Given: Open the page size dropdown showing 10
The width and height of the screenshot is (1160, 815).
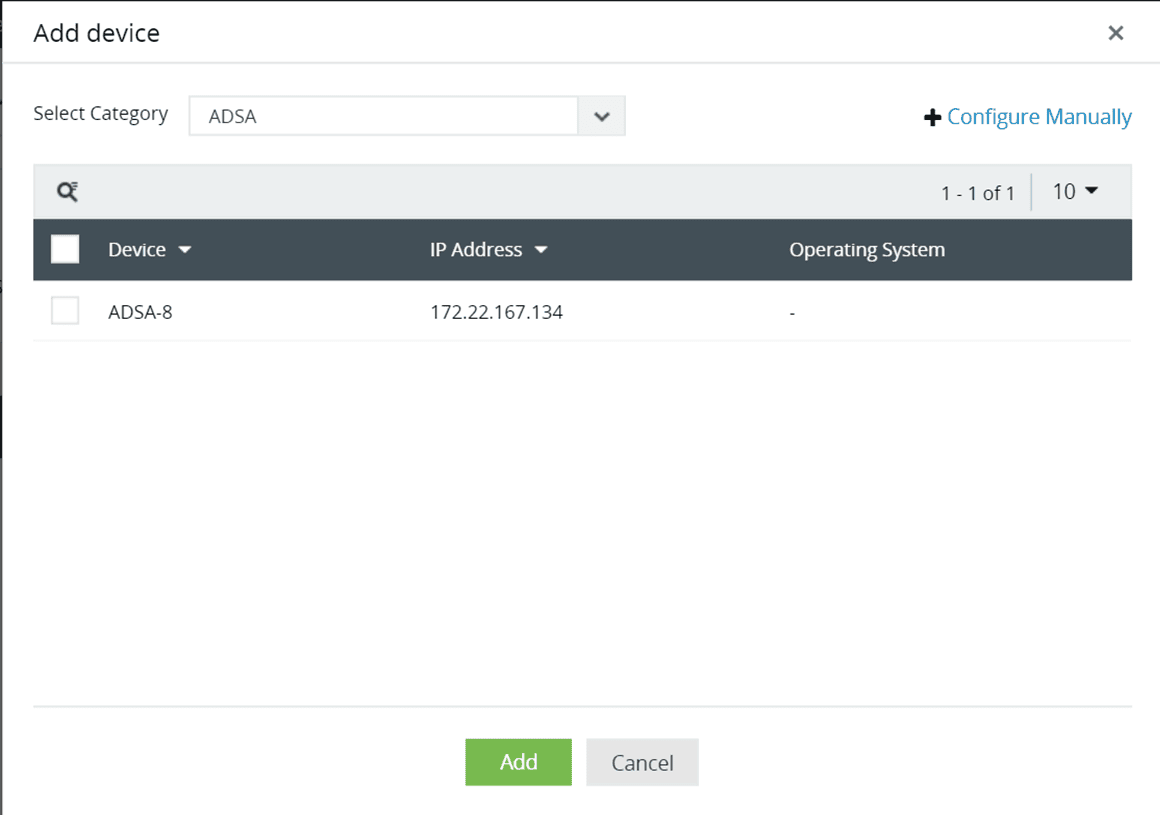Looking at the screenshot, I should pos(1076,191).
